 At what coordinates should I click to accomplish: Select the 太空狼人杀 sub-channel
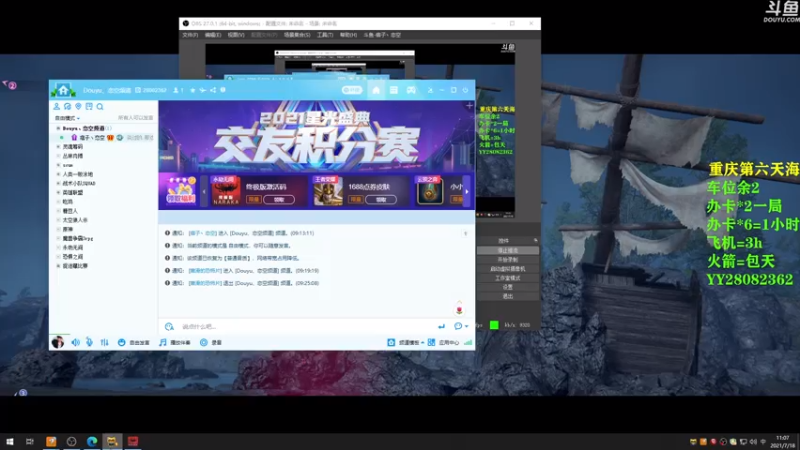click(75, 220)
